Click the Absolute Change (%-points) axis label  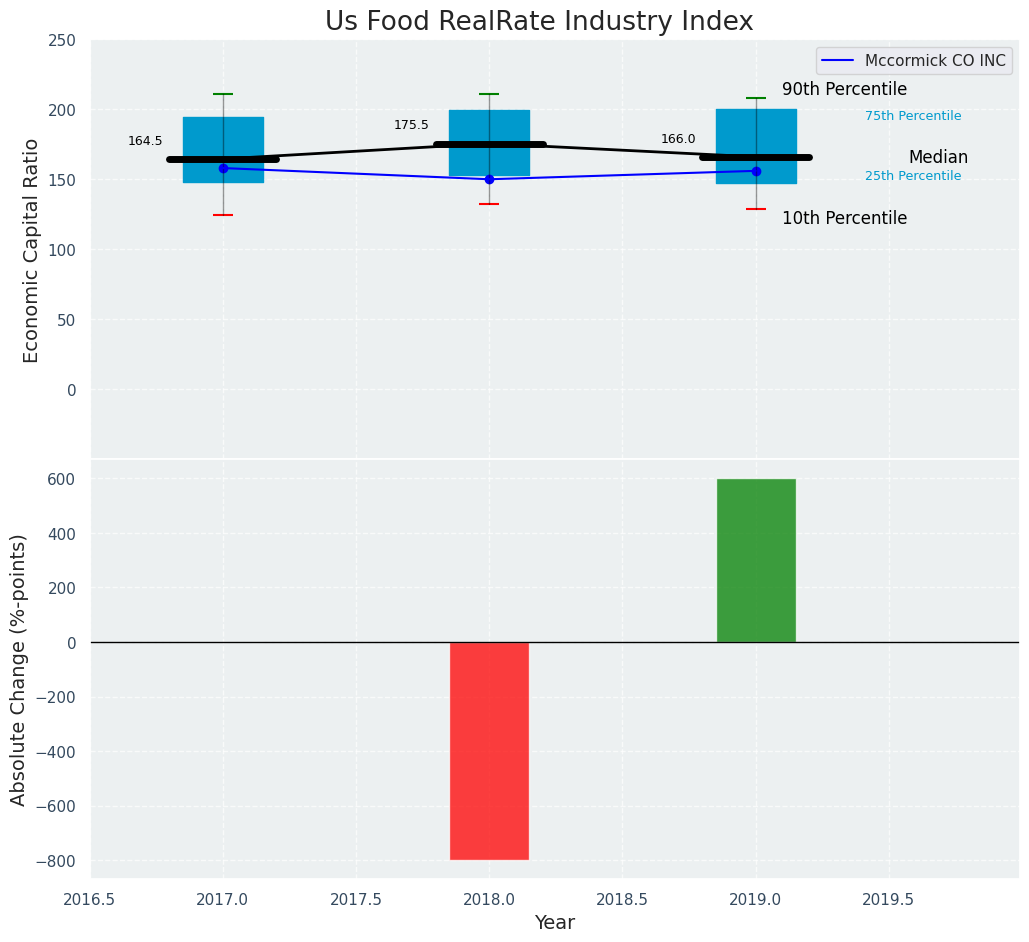pyautogui.click(x=19, y=669)
